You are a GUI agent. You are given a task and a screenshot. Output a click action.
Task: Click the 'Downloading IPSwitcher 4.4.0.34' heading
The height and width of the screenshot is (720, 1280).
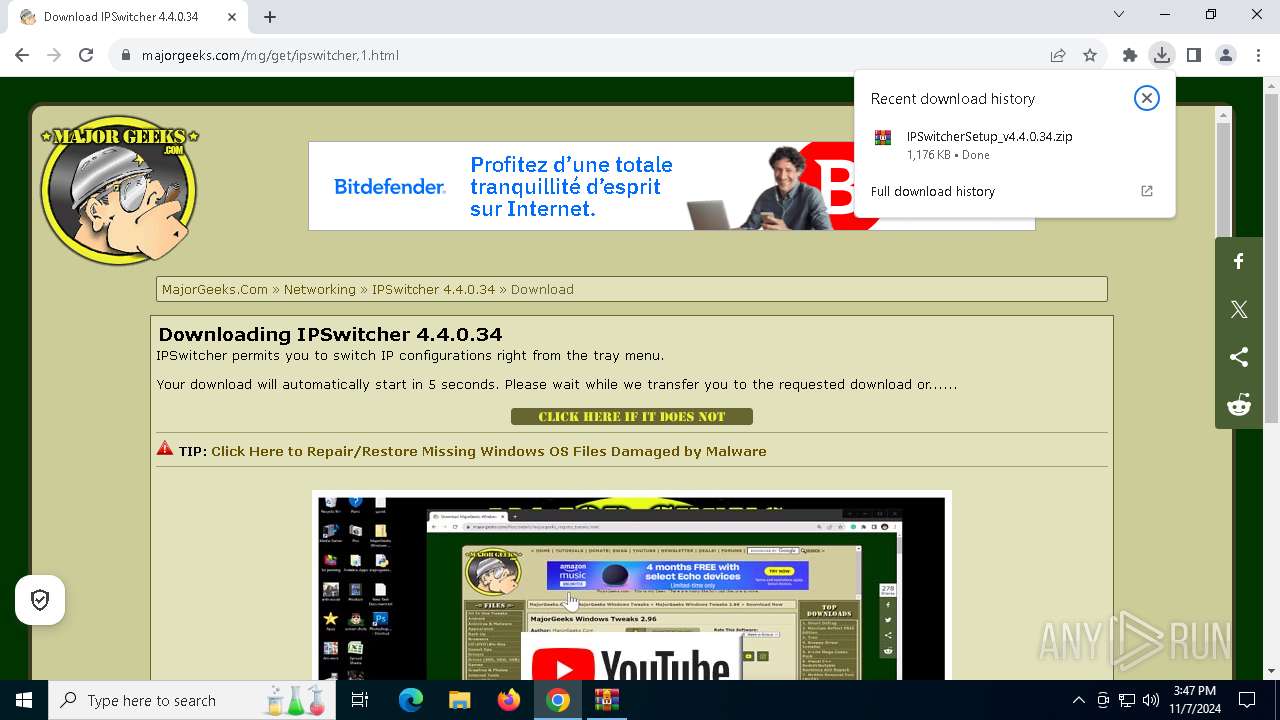pyautogui.click(x=330, y=334)
